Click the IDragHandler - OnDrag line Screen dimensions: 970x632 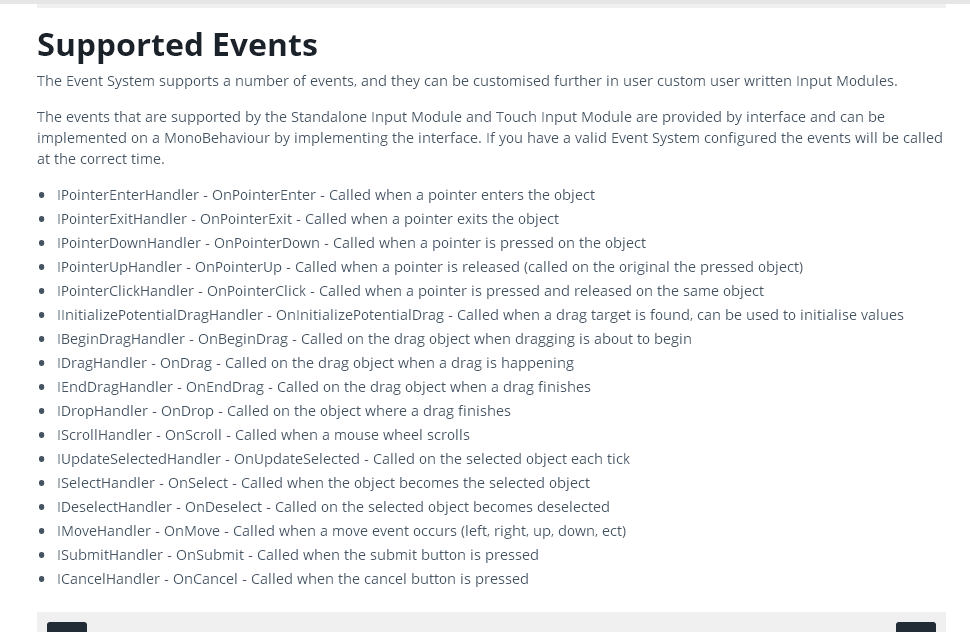[x=315, y=363]
